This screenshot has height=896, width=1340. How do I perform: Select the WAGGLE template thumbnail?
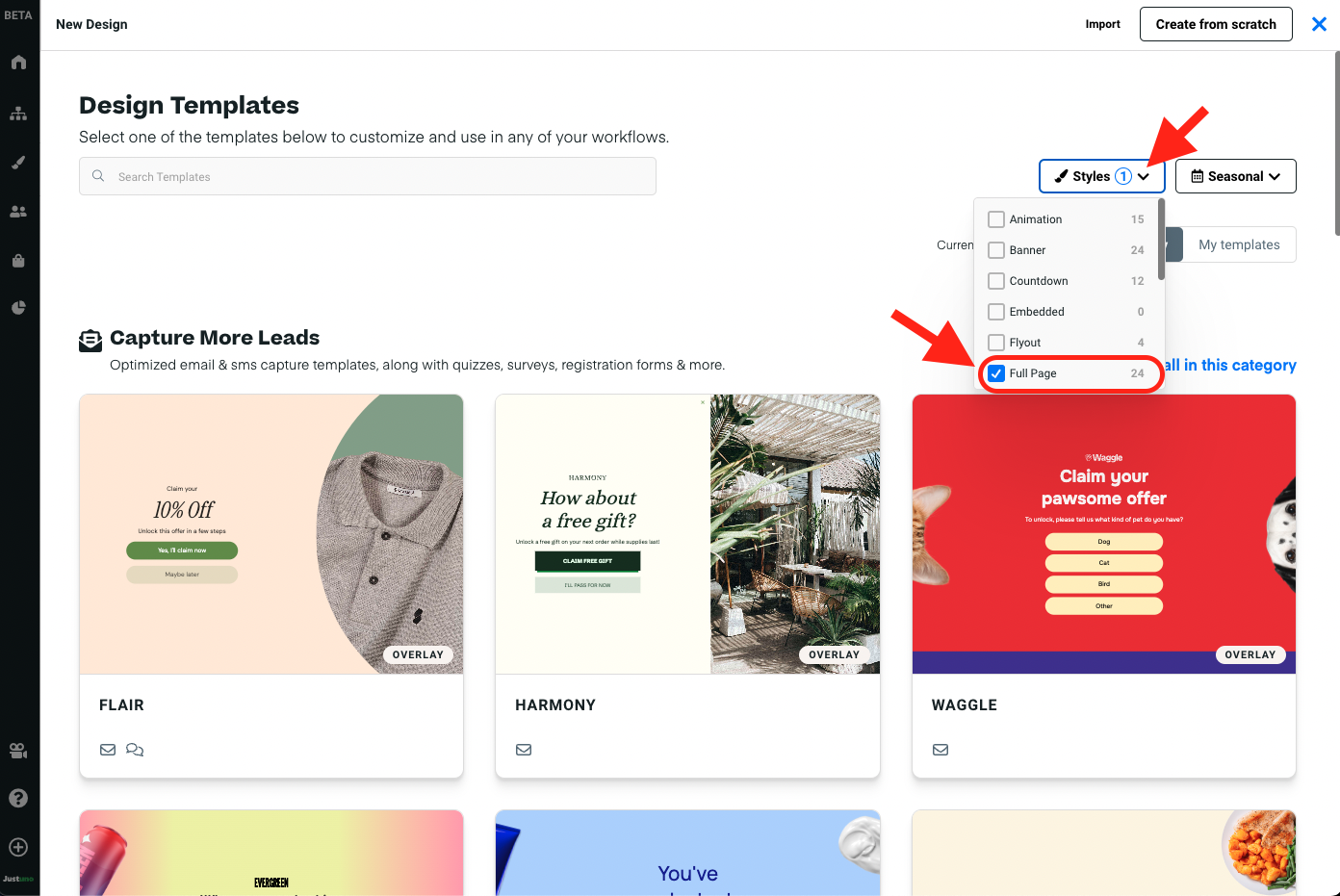tap(1104, 534)
